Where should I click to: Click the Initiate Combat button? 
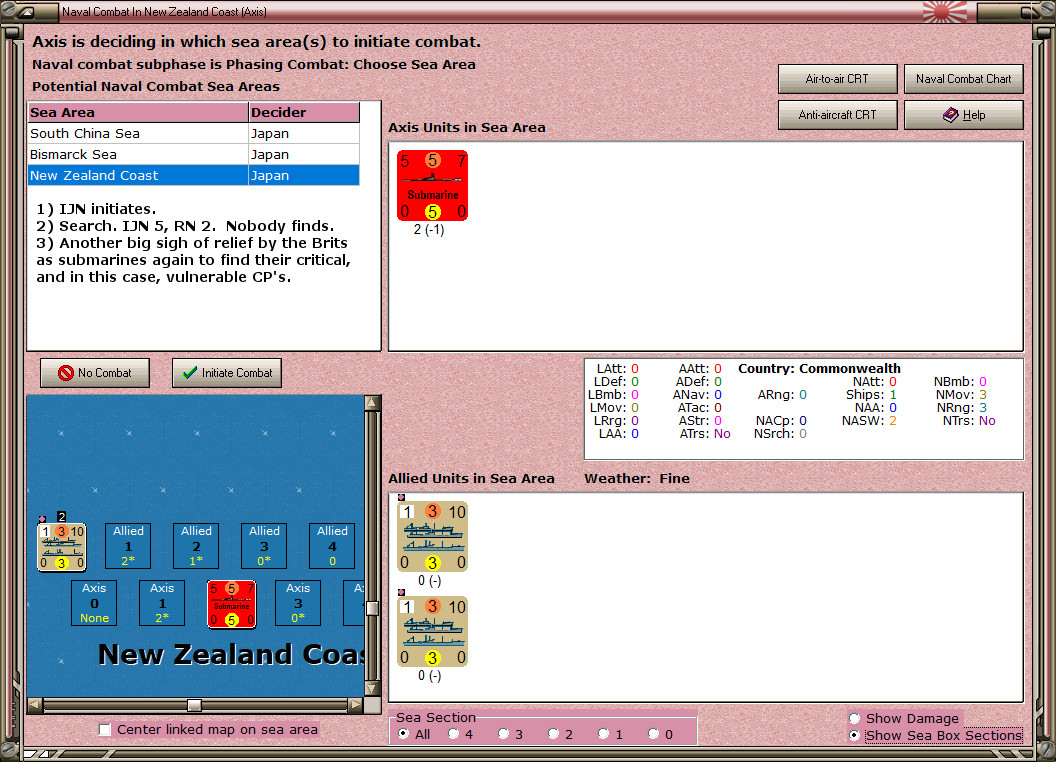[227, 373]
